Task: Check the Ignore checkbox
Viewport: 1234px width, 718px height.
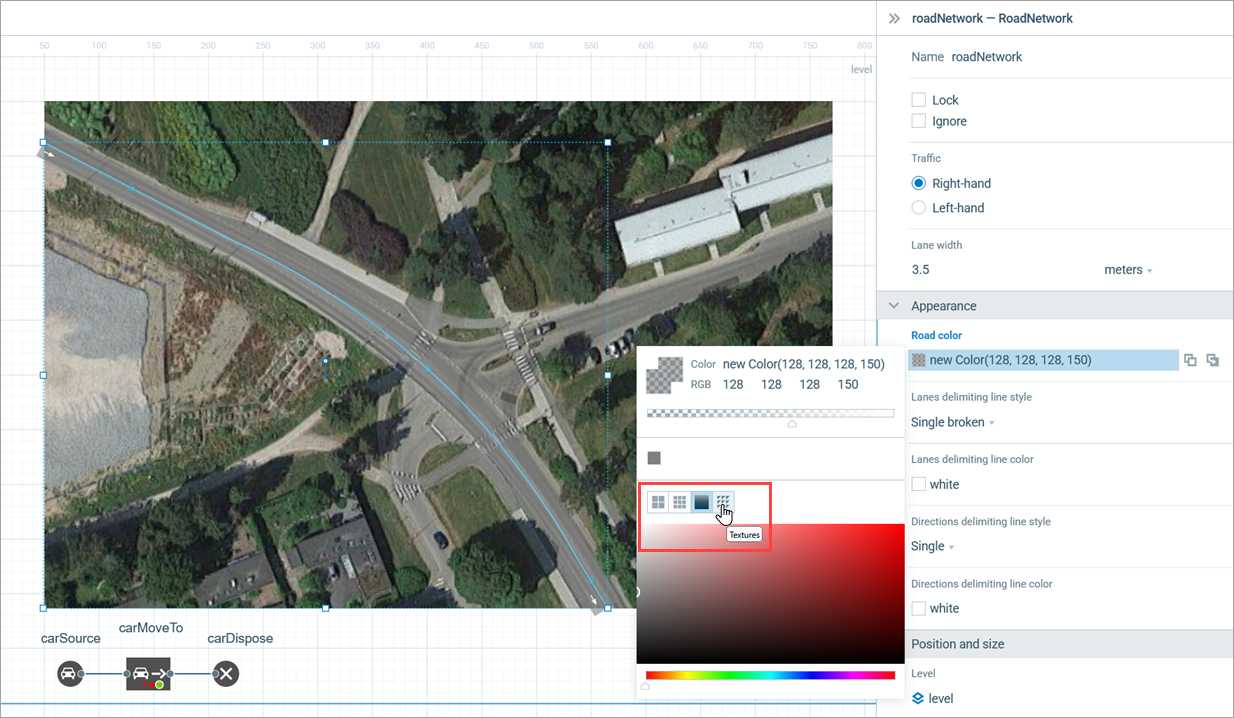Action: click(x=919, y=121)
